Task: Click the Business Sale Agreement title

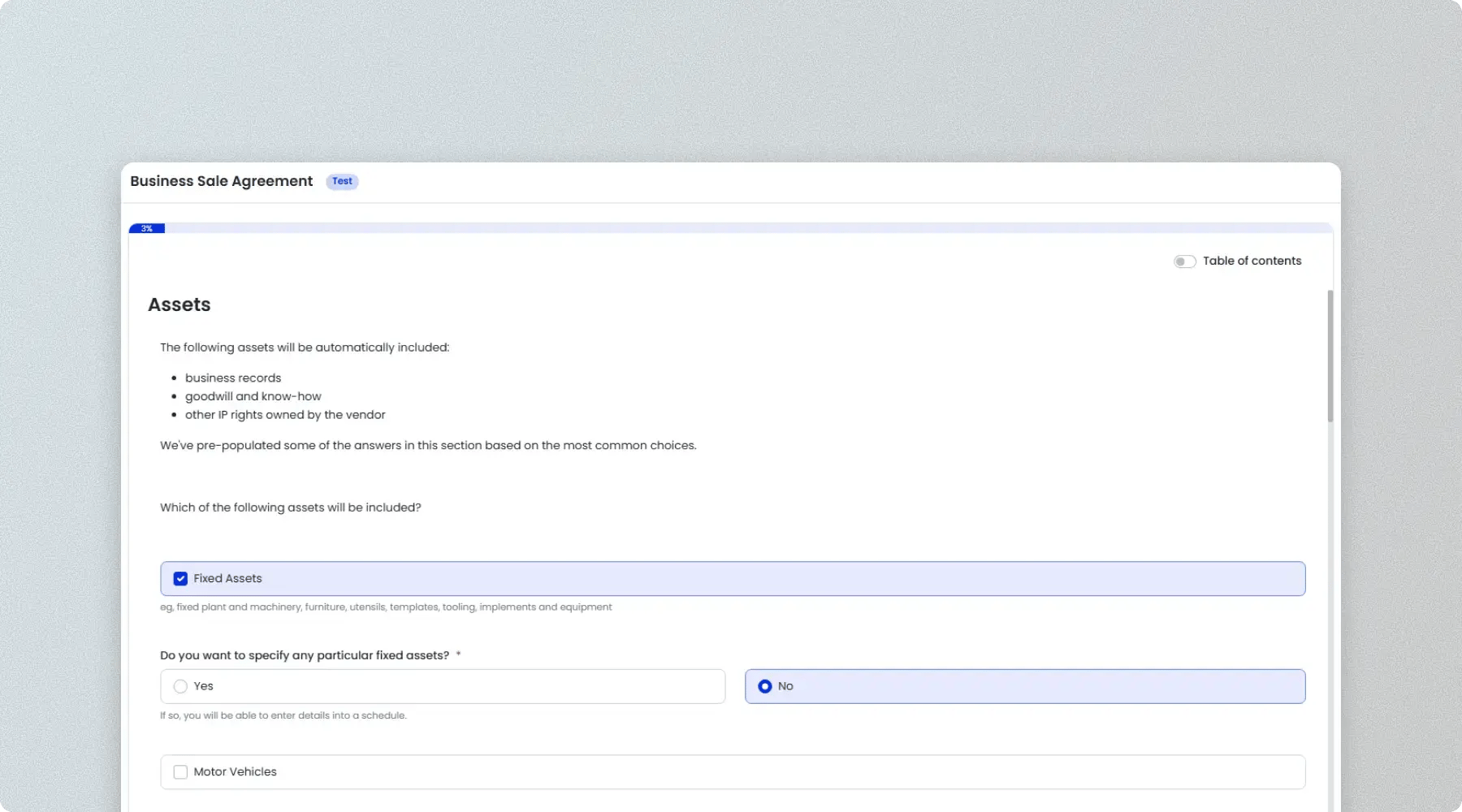Action: click(x=221, y=181)
